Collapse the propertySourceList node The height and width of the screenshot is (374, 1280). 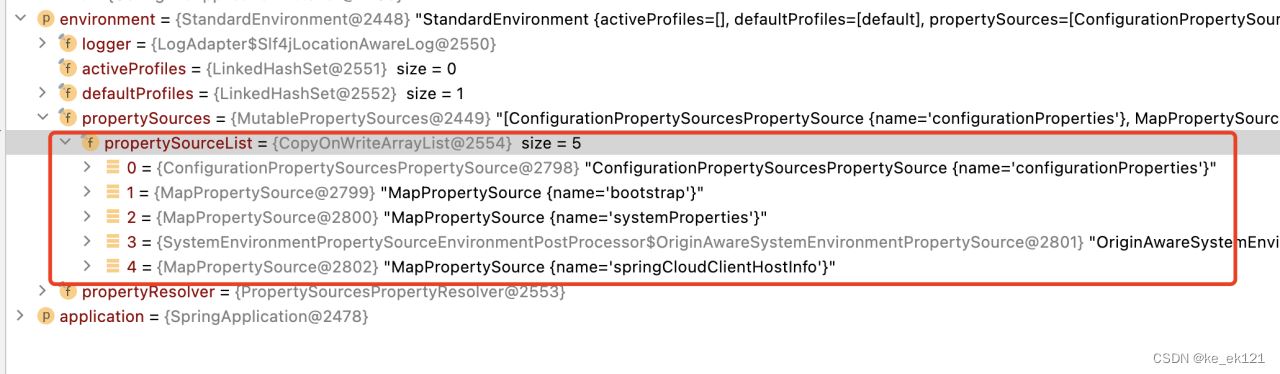pos(65,143)
